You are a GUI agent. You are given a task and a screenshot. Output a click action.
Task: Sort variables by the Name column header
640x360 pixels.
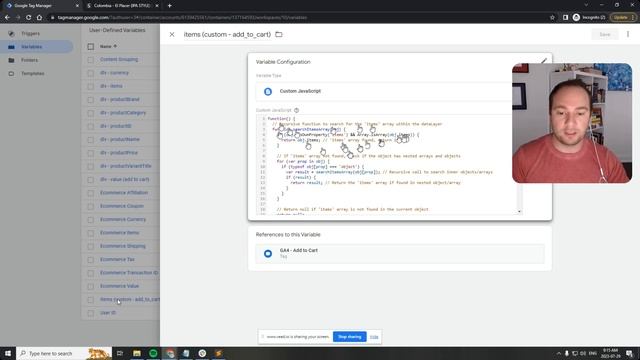pos(108,47)
